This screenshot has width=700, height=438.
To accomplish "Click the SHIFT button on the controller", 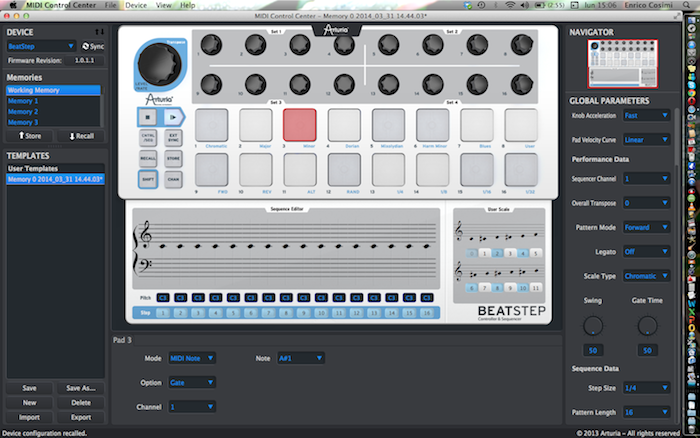I will [x=147, y=180].
